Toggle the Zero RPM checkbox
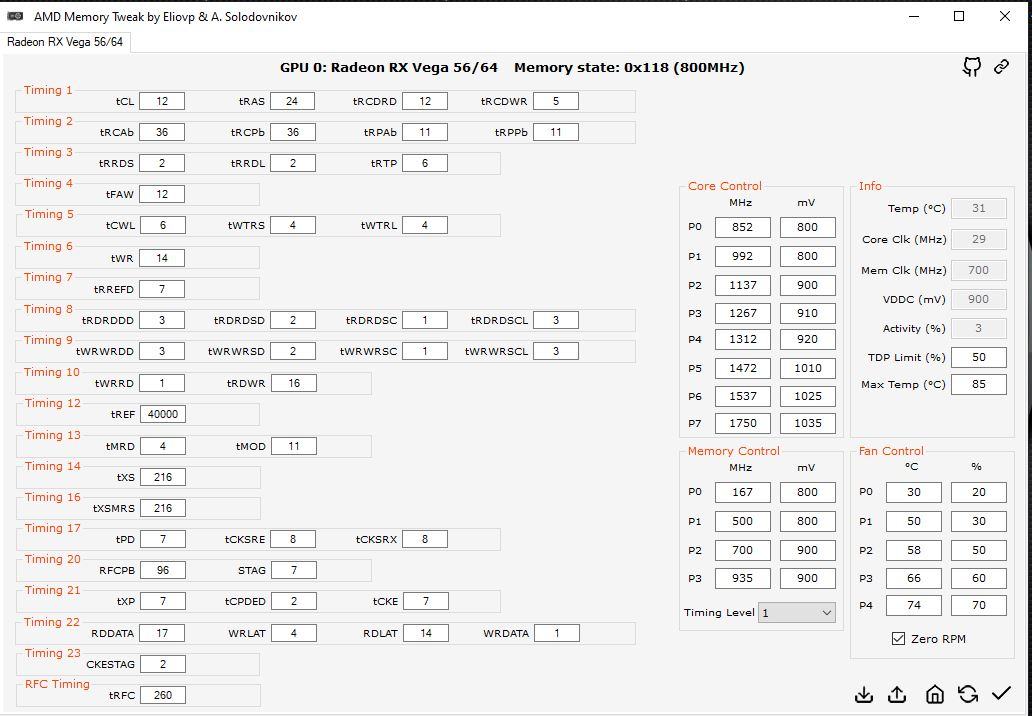The image size is (1032, 716). pos(898,638)
